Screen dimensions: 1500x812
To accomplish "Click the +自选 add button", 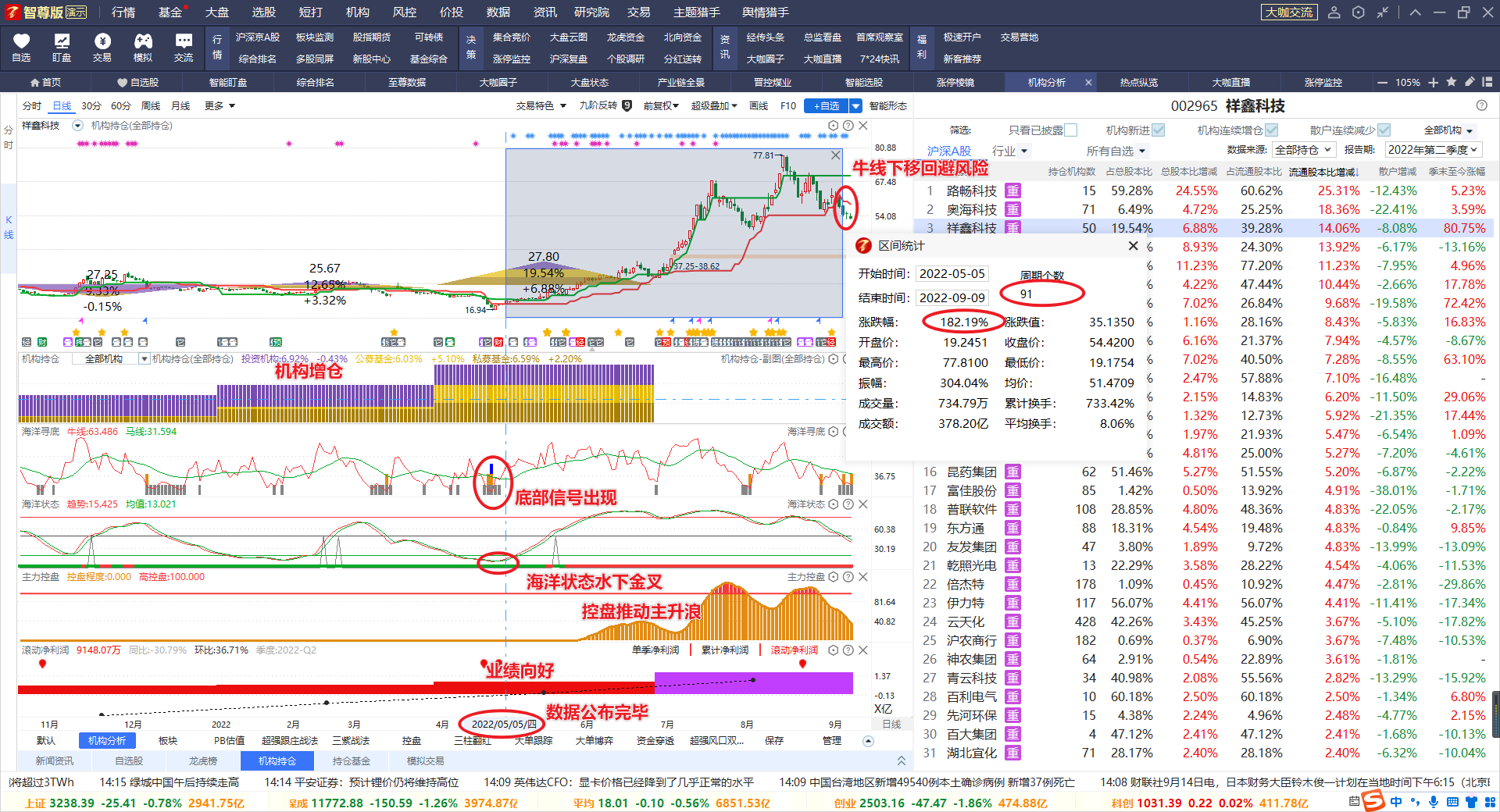I will (827, 106).
